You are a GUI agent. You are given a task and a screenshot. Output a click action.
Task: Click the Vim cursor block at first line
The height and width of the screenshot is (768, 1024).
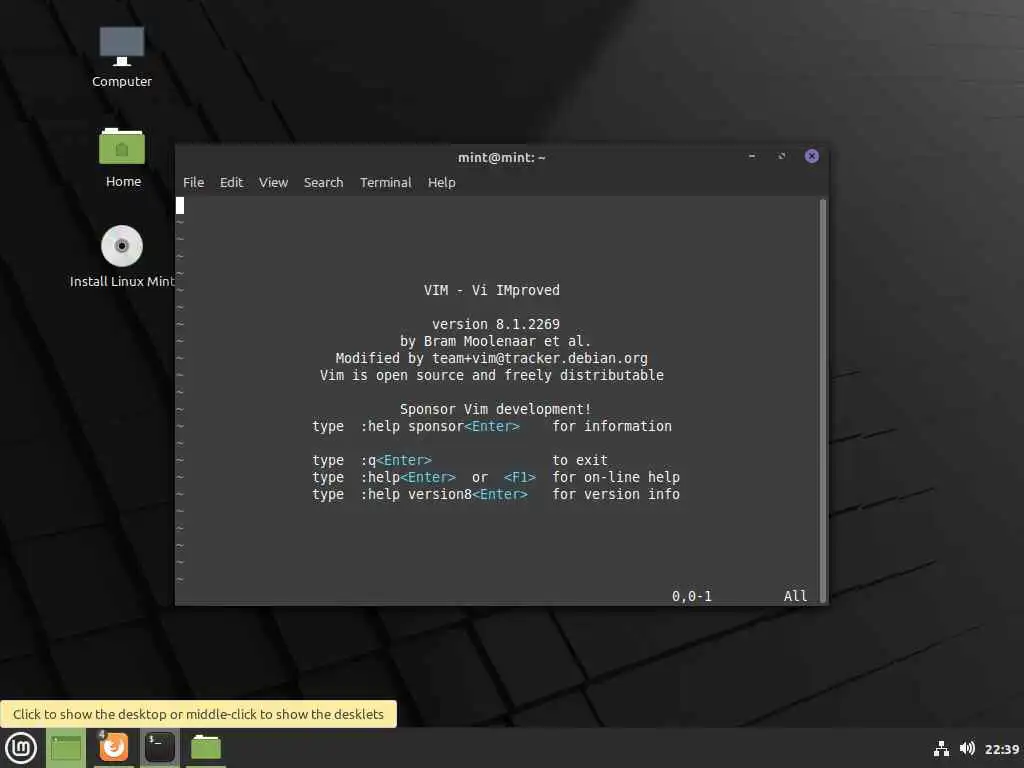[180, 205]
